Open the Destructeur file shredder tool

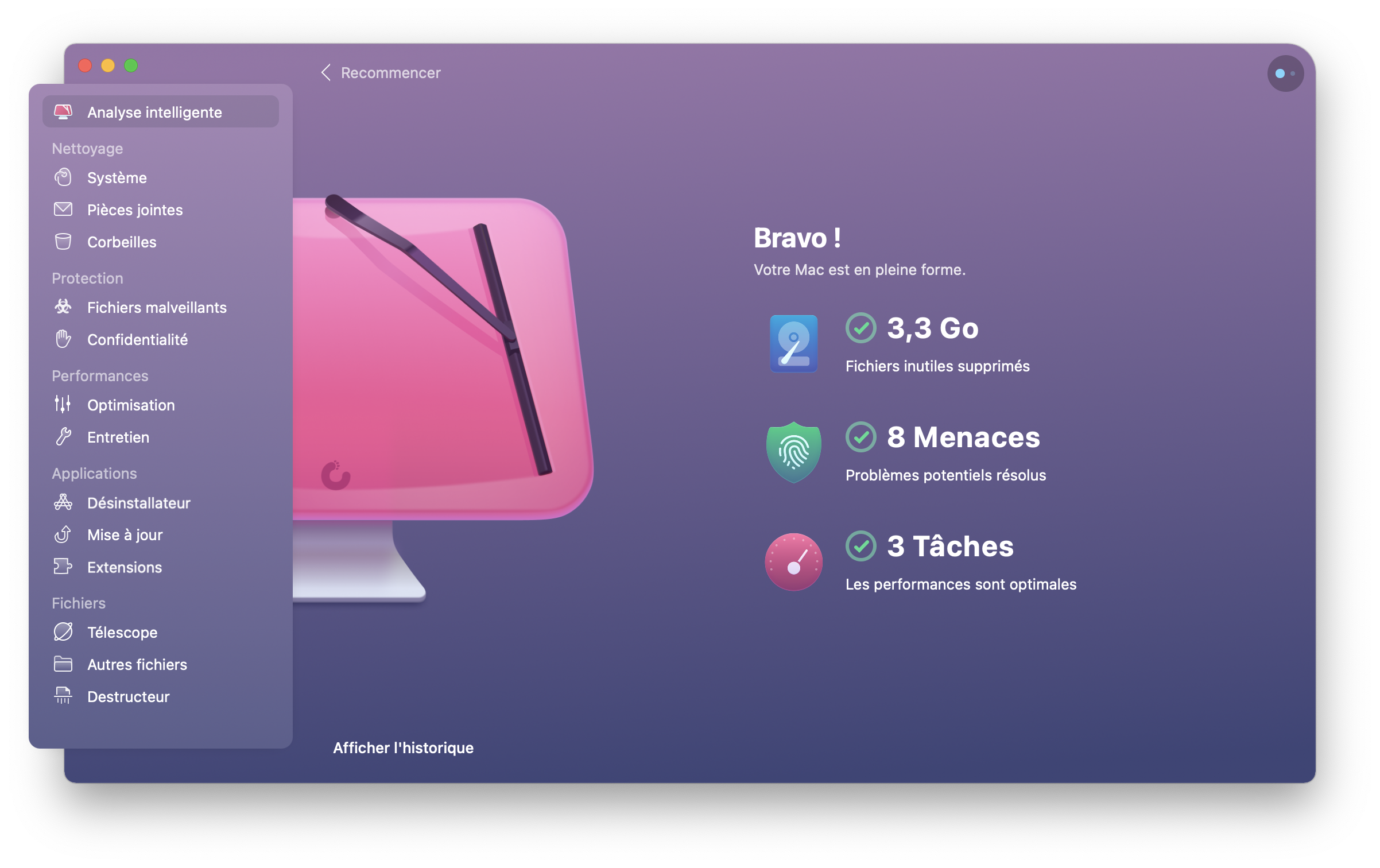coord(127,696)
